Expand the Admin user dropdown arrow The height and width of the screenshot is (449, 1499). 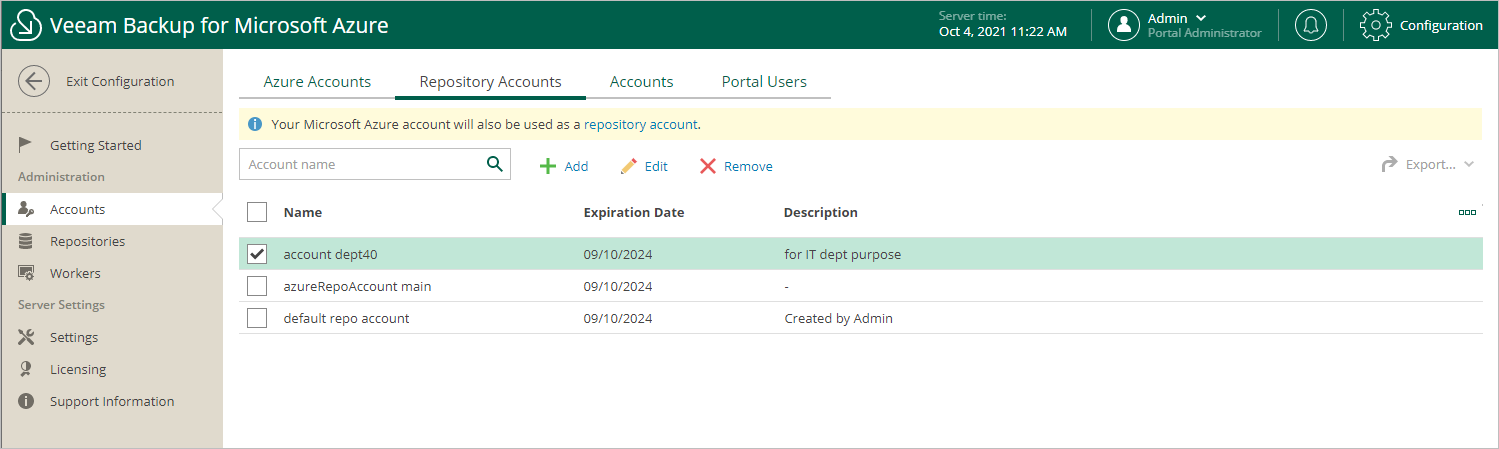[x=1201, y=18]
